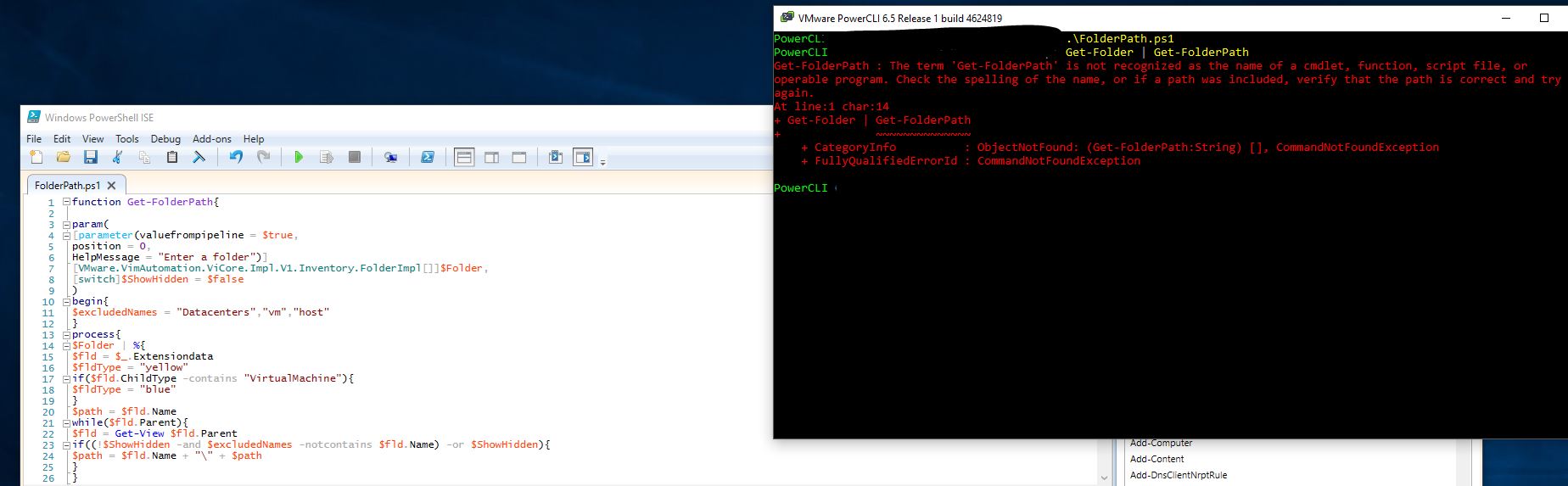Select Add-Computer in the commands list
Viewport: 1568px width, 486px height.
click(x=1161, y=443)
